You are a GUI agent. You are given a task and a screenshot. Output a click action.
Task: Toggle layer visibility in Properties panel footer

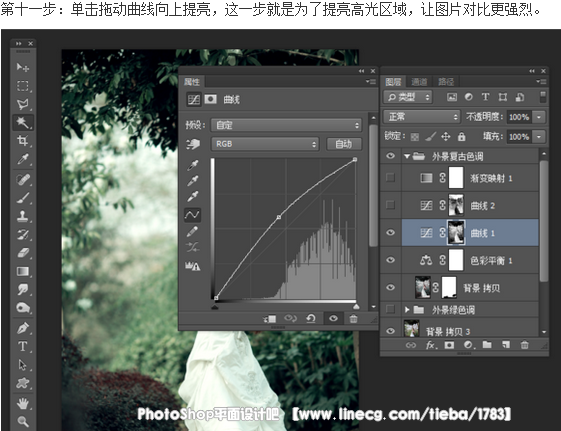point(333,318)
